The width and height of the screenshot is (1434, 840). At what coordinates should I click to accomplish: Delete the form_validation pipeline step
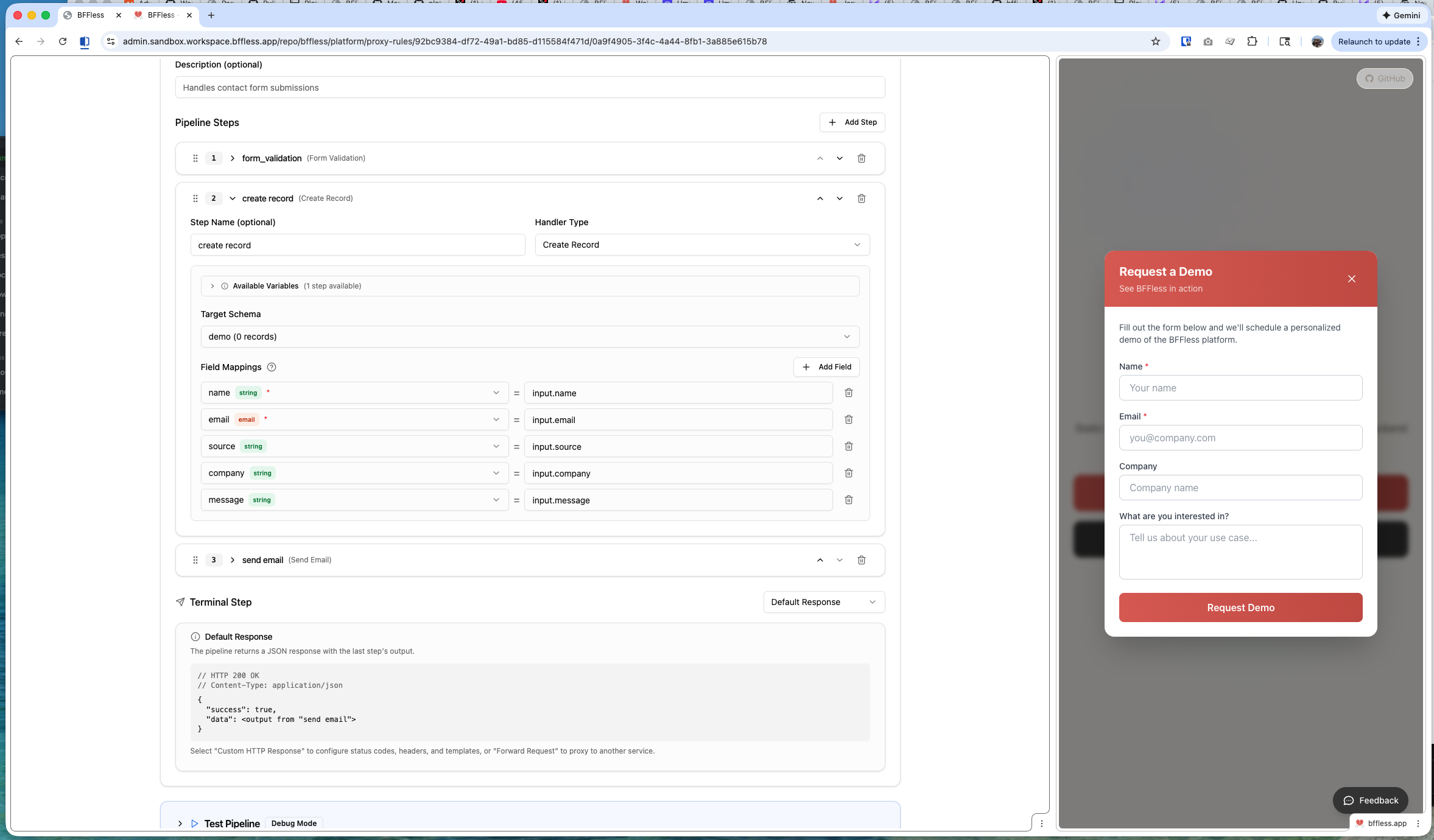[x=861, y=158]
